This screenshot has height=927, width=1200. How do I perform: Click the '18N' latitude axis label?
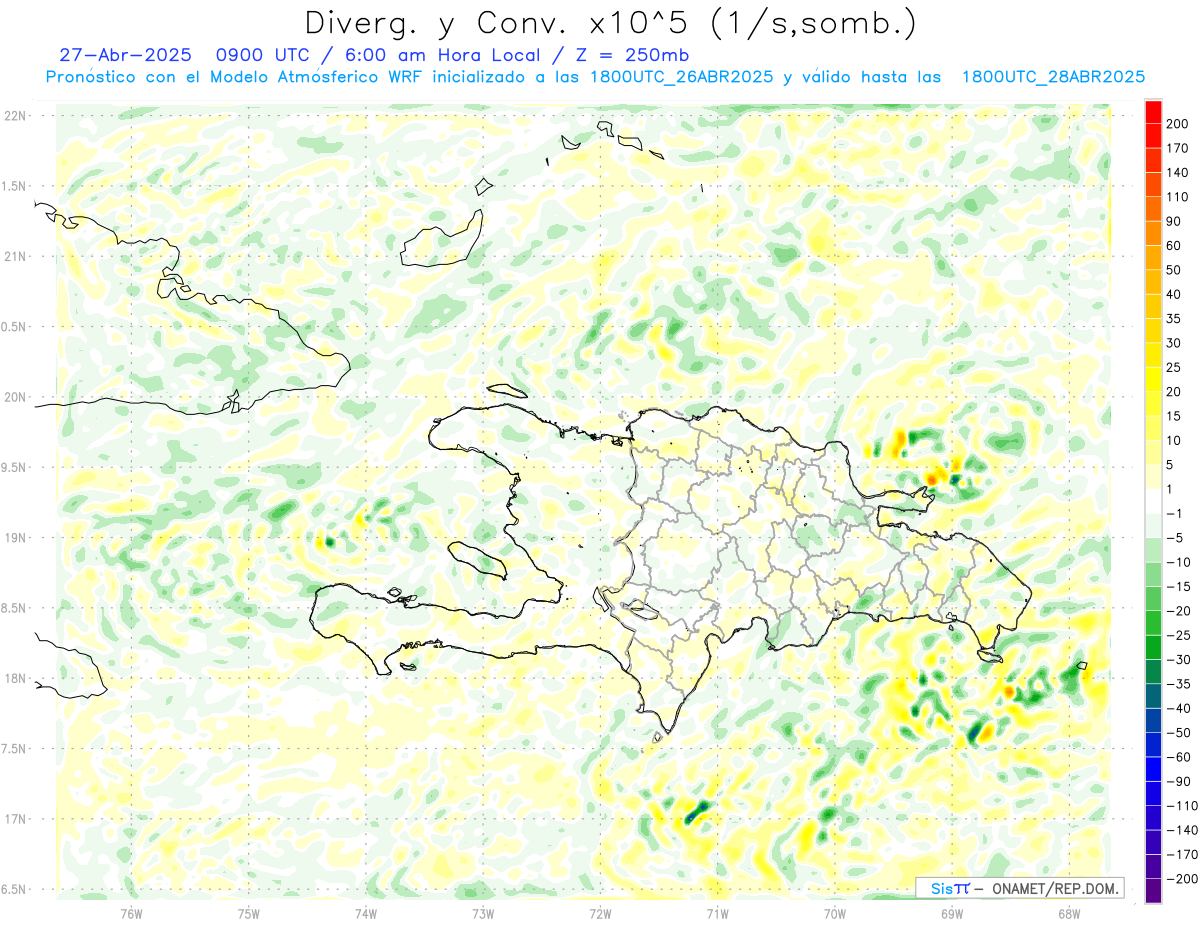15,679
